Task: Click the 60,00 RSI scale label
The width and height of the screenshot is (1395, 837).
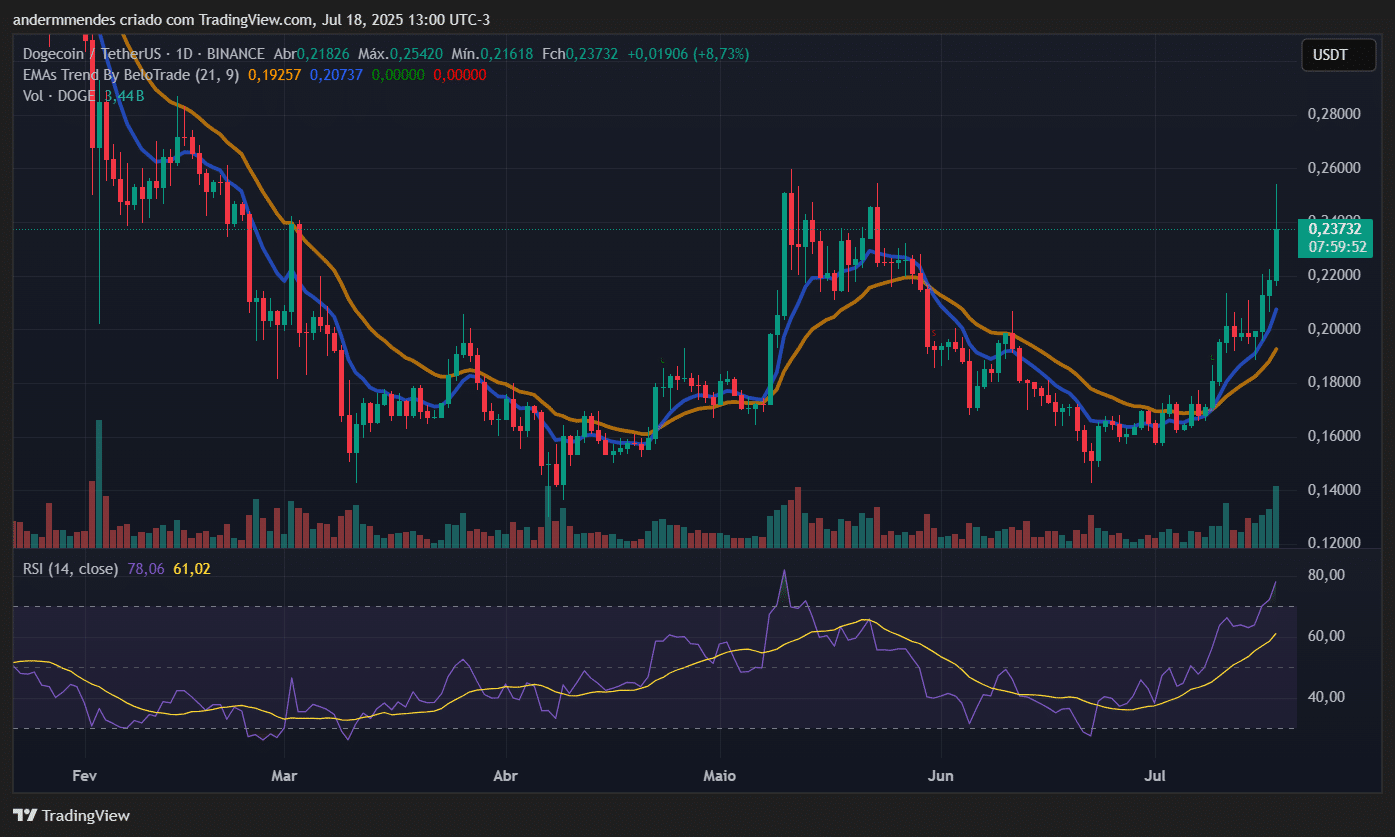Action: coord(1327,636)
